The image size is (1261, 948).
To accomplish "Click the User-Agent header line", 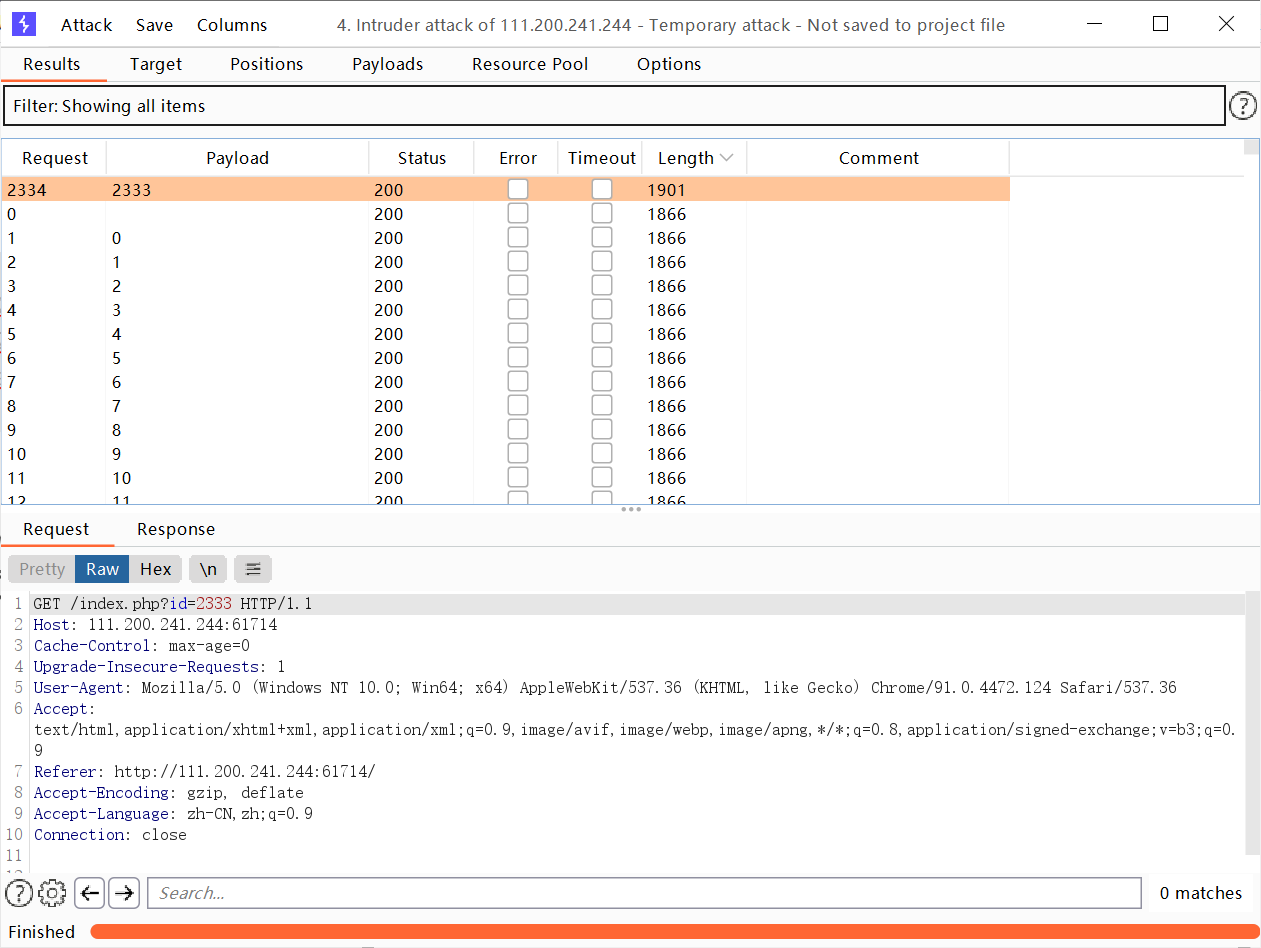I will (605, 688).
